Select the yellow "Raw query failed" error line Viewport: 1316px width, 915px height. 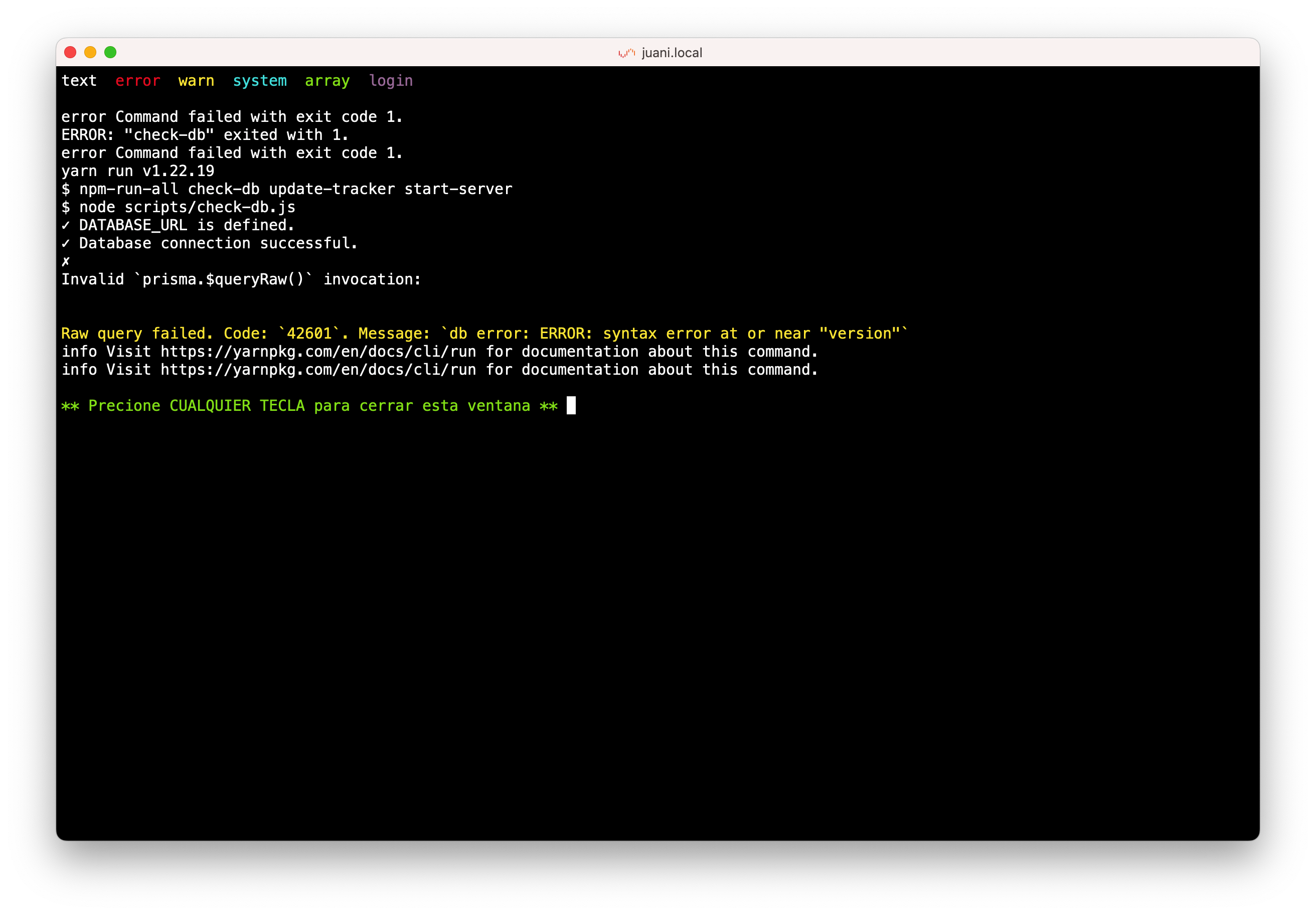(484, 333)
